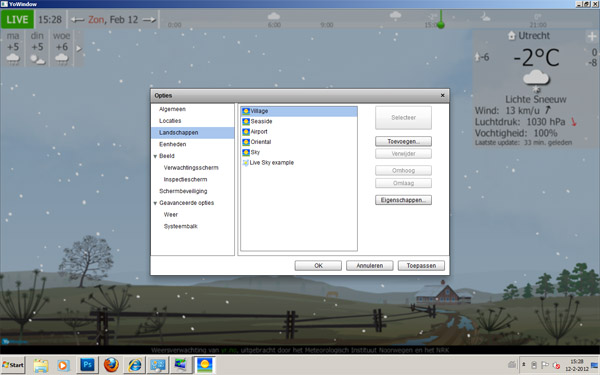
Task: Click the add location plus icon
Action: point(592,36)
